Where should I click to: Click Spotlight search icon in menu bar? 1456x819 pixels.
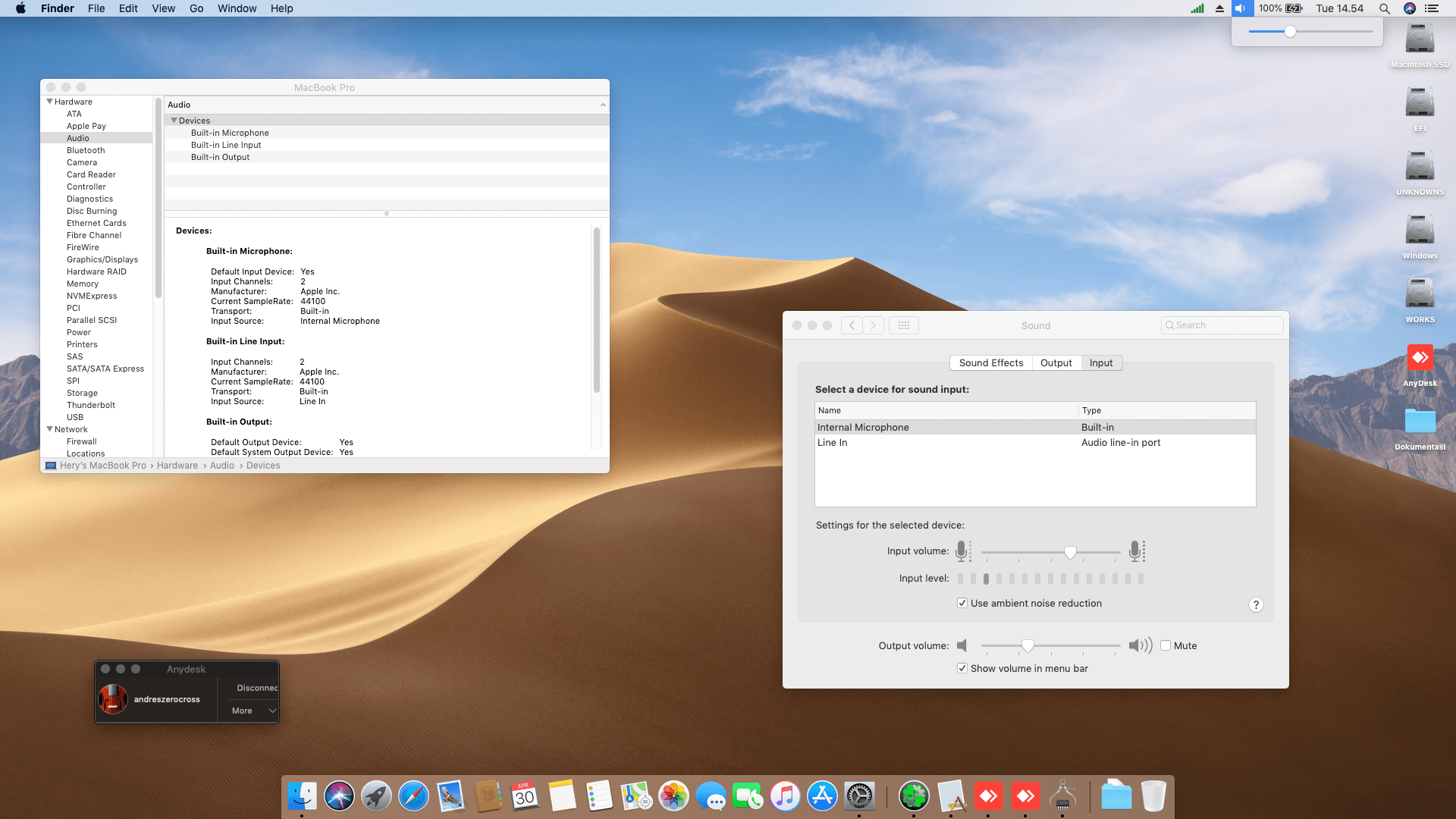pos(1384,8)
